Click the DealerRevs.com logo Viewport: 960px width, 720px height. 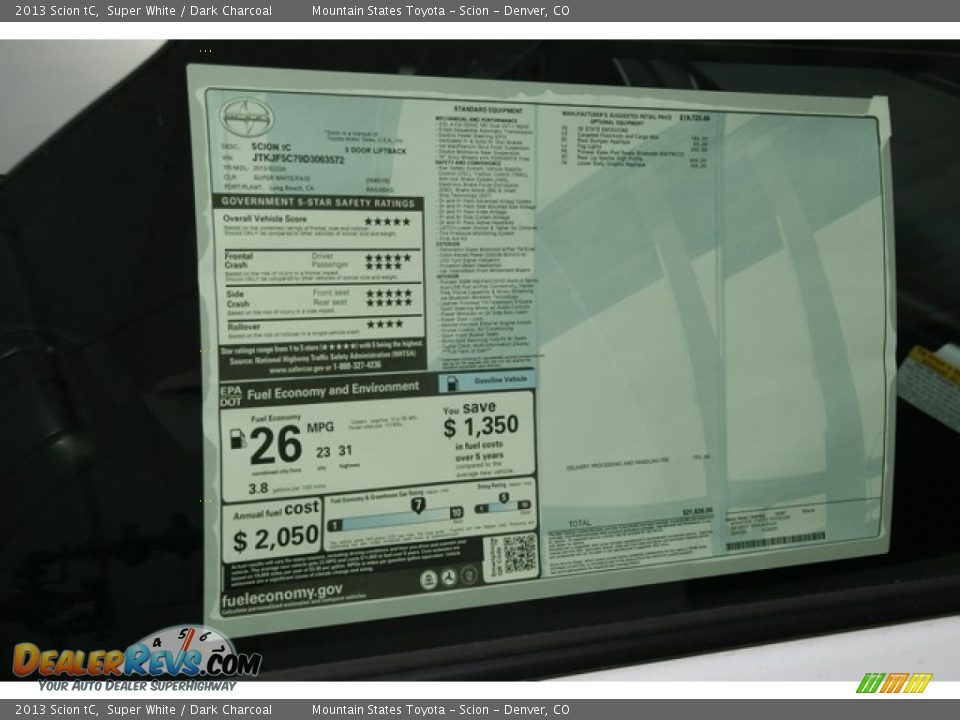(x=137, y=658)
